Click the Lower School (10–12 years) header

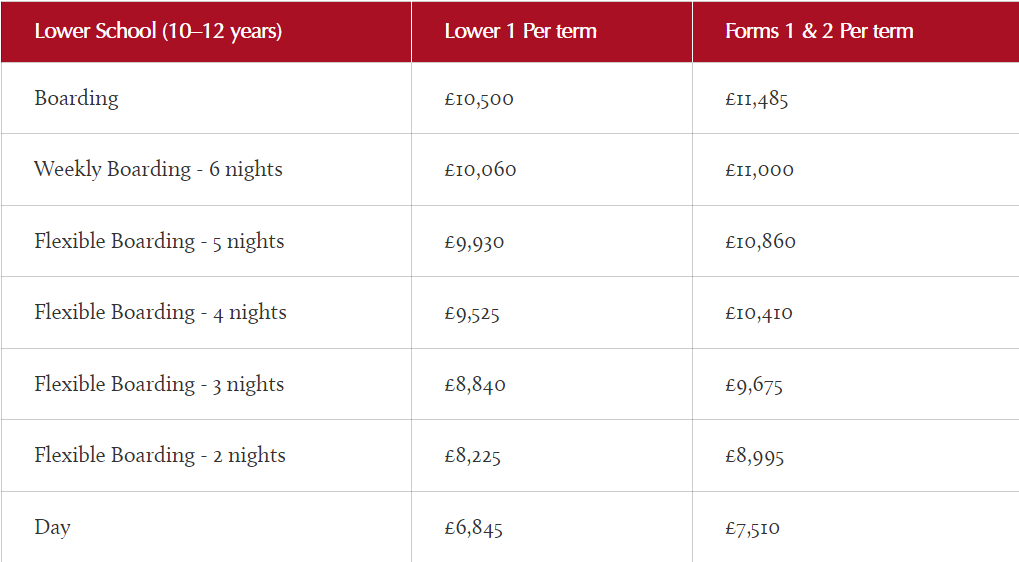pos(158,32)
